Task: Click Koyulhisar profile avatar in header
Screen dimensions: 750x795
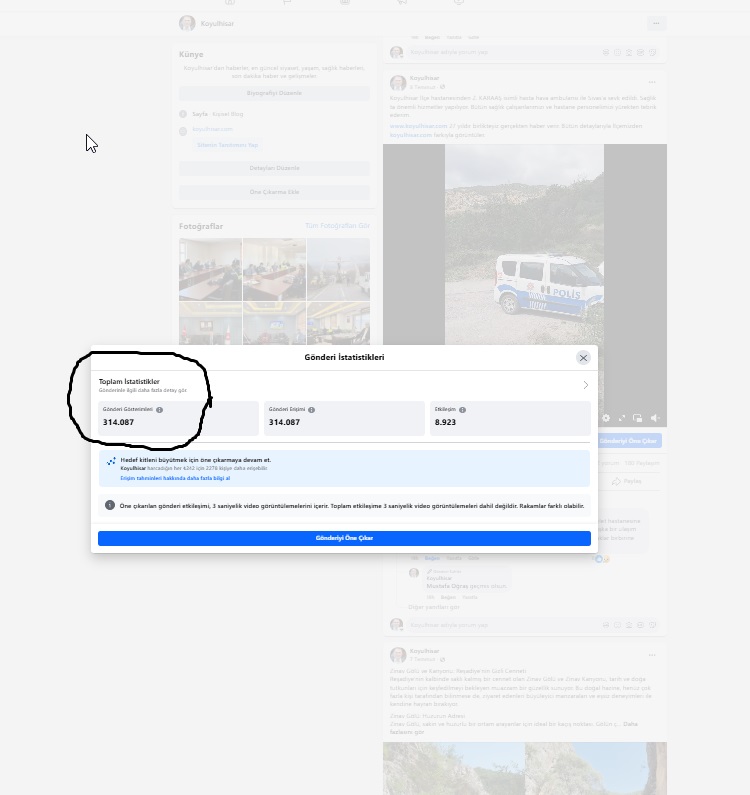Action: click(187, 23)
